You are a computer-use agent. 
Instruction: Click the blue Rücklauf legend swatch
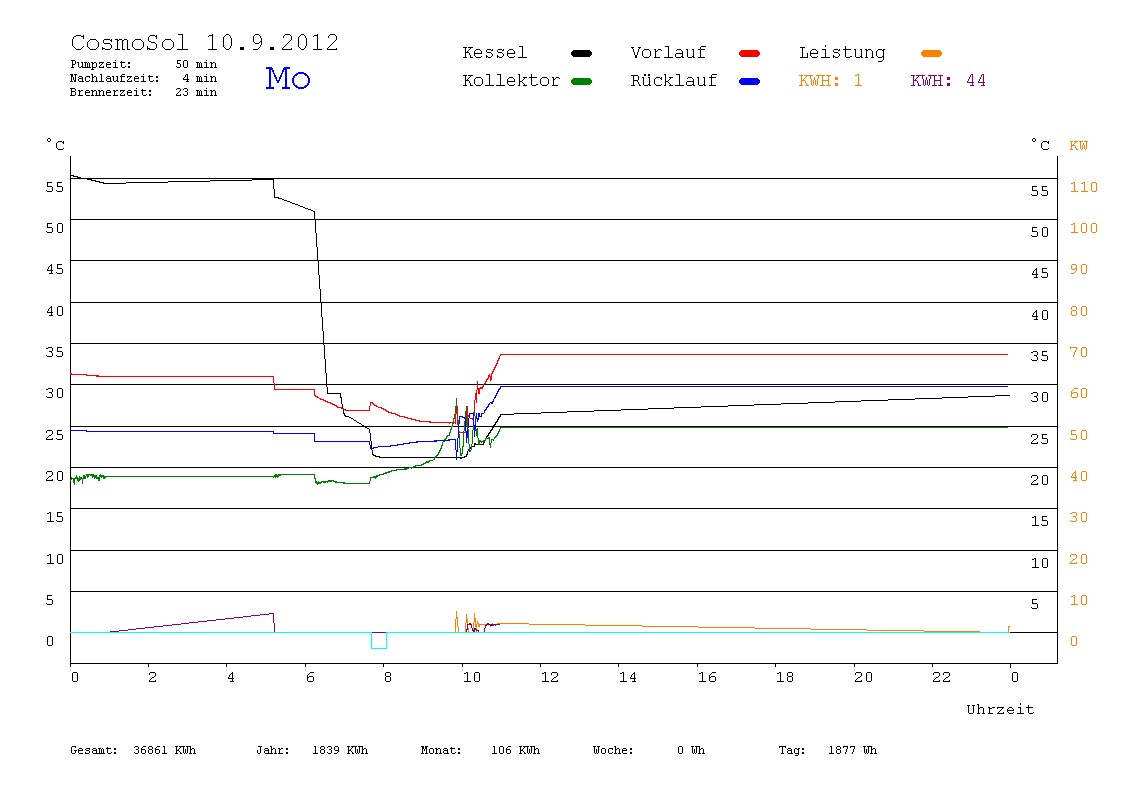pyautogui.click(x=750, y=81)
